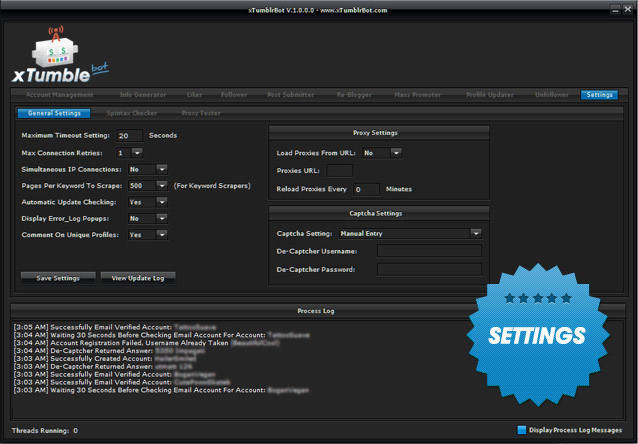Click the xTumble bot logo
The width and height of the screenshot is (638, 444).
click(x=60, y=55)
